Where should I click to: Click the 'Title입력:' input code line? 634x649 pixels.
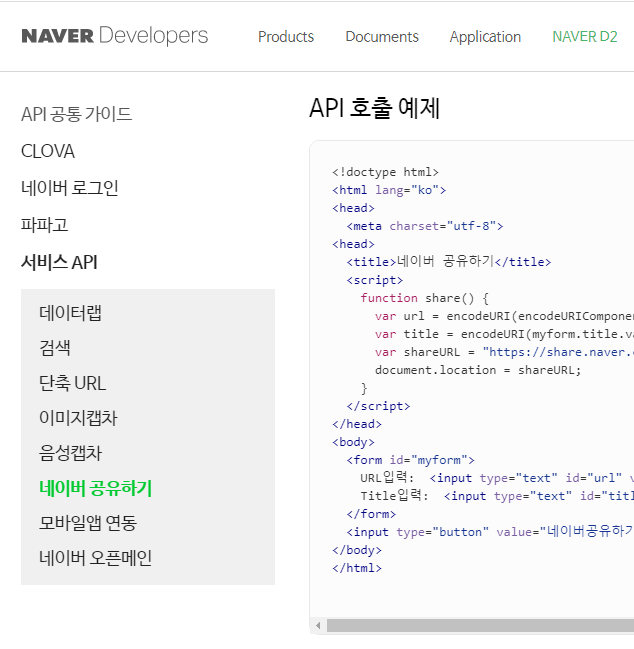[x=497, y=496]
